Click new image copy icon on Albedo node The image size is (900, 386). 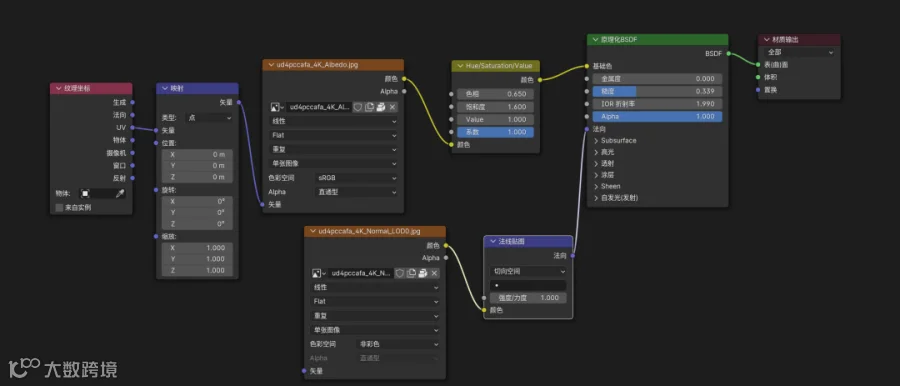tap(370, 107)
